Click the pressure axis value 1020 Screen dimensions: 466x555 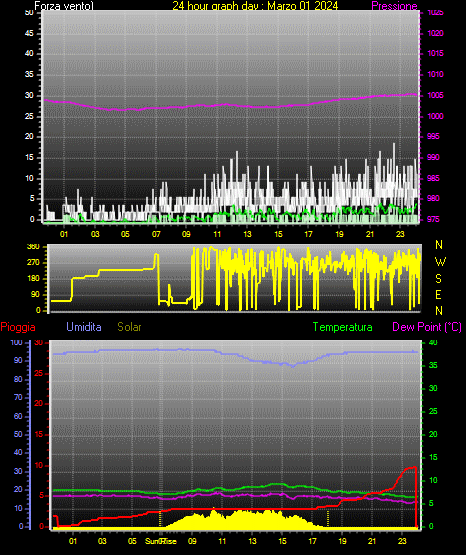435,33
